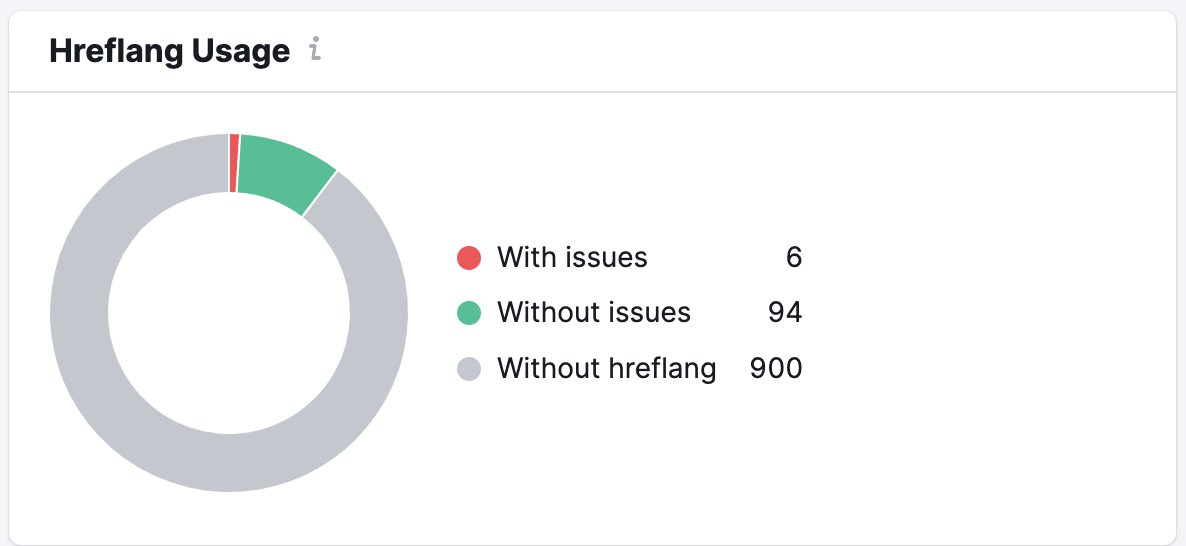Screen dimensions: 1186x546
Task: Click the green 'Without issues' legend dot
Action: tap(469, 313)
